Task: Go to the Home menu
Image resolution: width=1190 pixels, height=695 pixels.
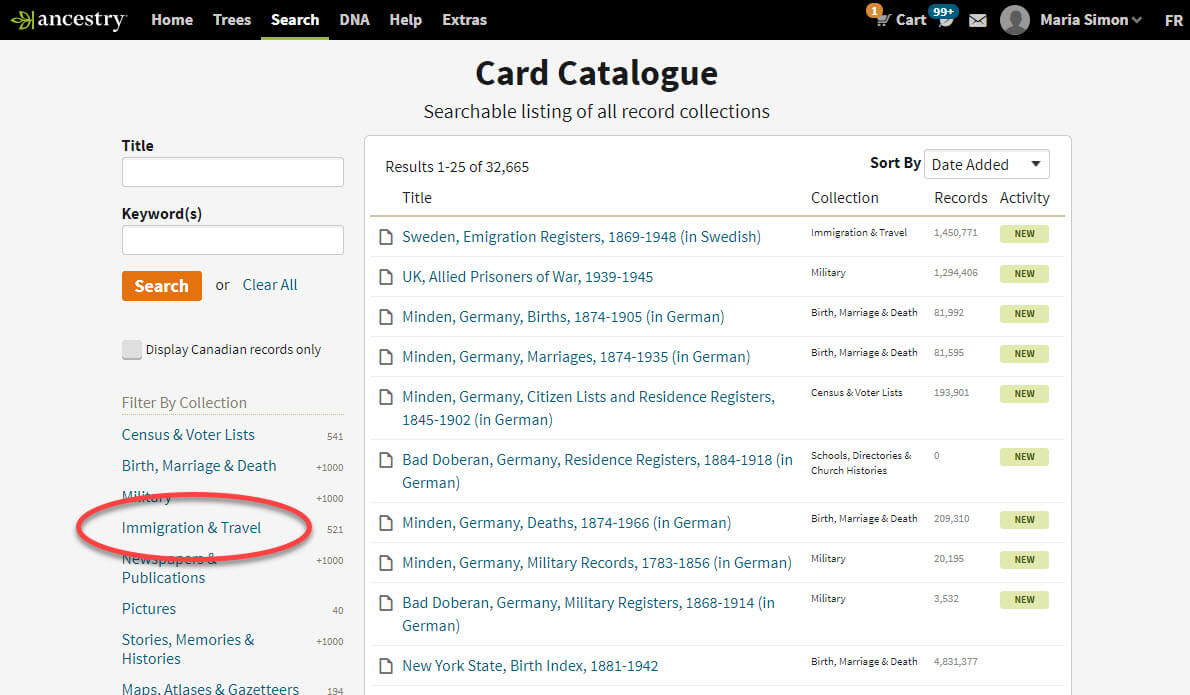Action: click(x=172, y=20)
